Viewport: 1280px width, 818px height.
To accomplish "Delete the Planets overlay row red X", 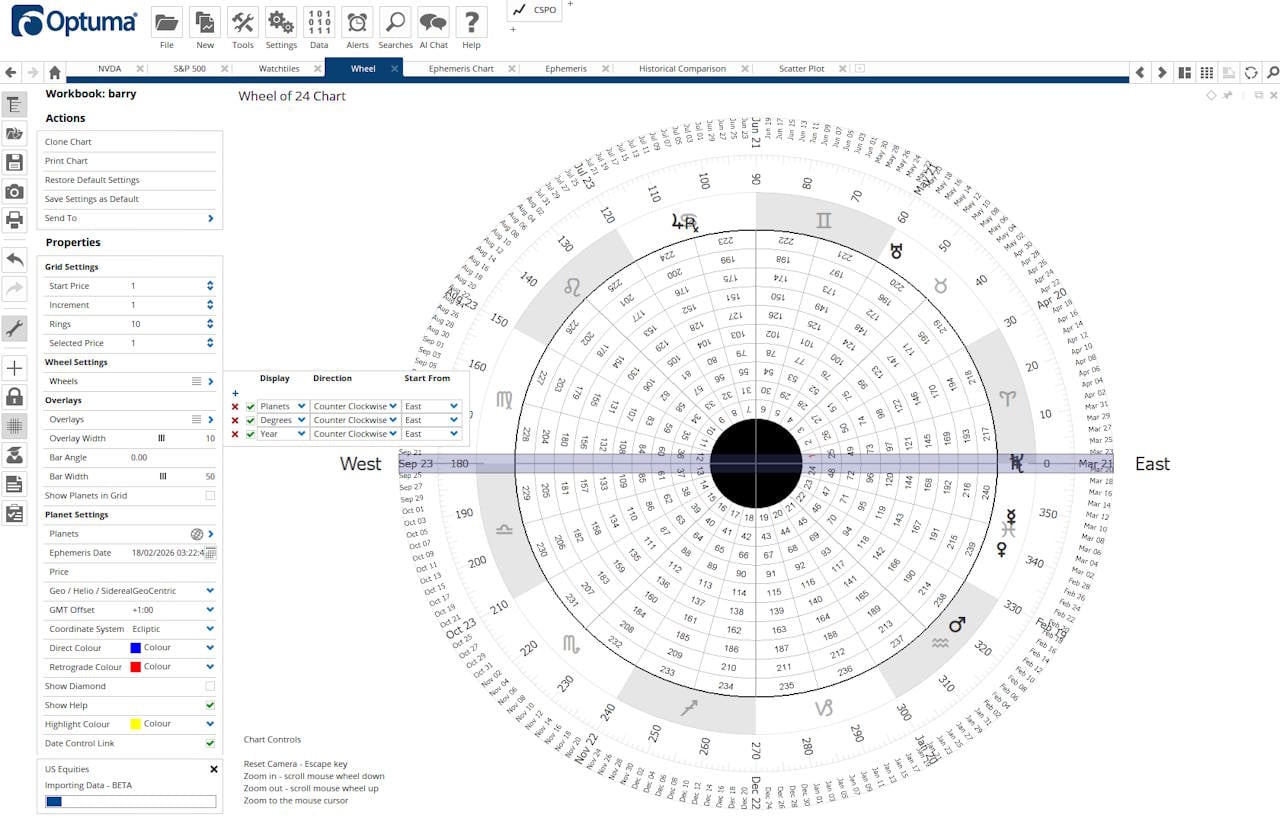I will [235, 406].
